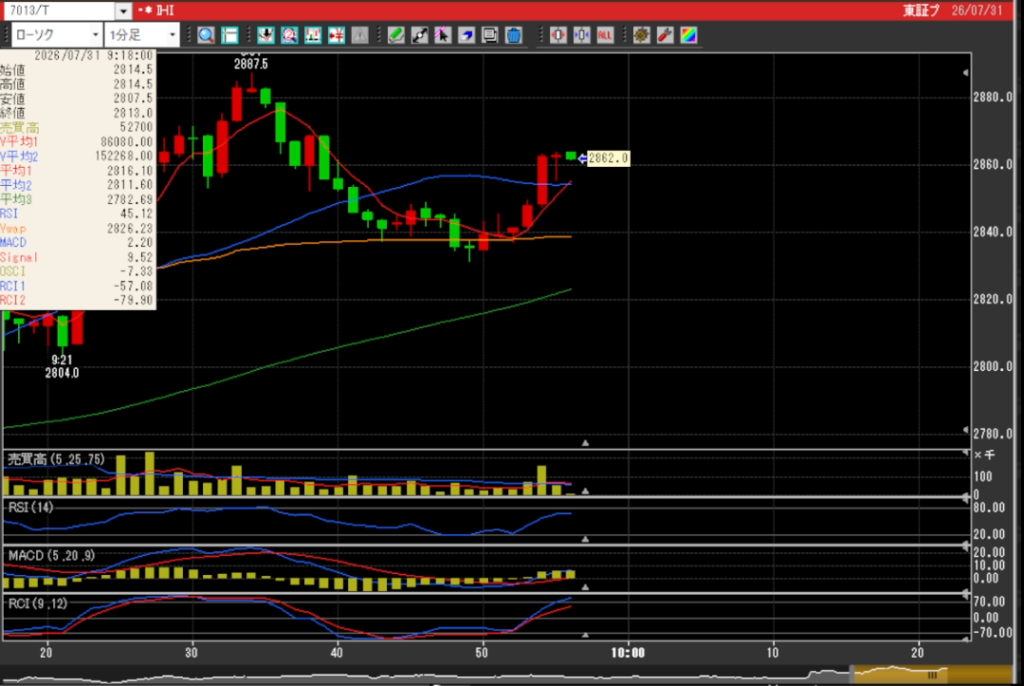Image resolution: width=1024 pixels, height=686 pixels.
Task: Click the RCI2 -79.90 row in data panel
Action: pos(77,301)
